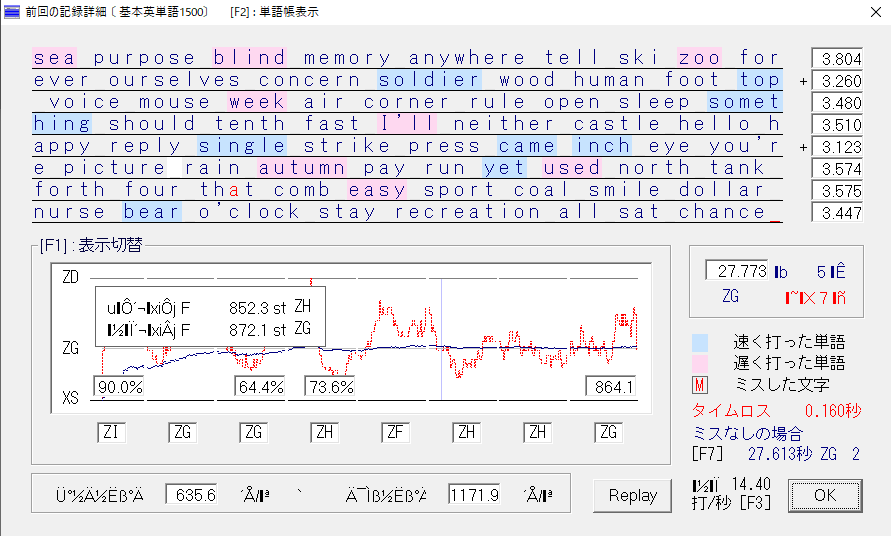
Task: Confirm the dialog with OK
Action: coord(825,496)
